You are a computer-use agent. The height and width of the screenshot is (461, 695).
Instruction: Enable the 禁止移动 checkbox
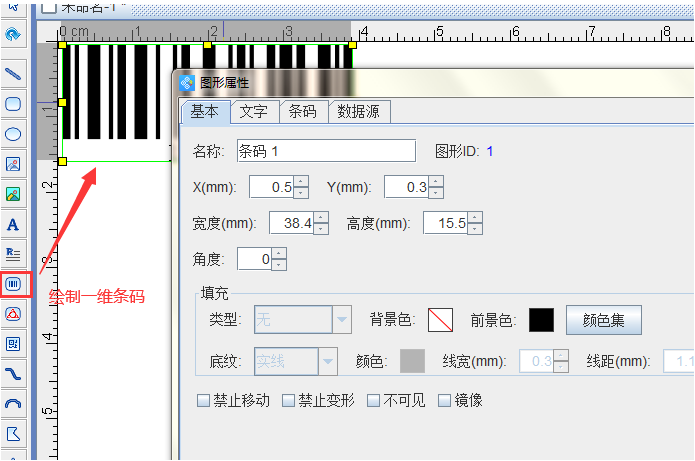203,401
